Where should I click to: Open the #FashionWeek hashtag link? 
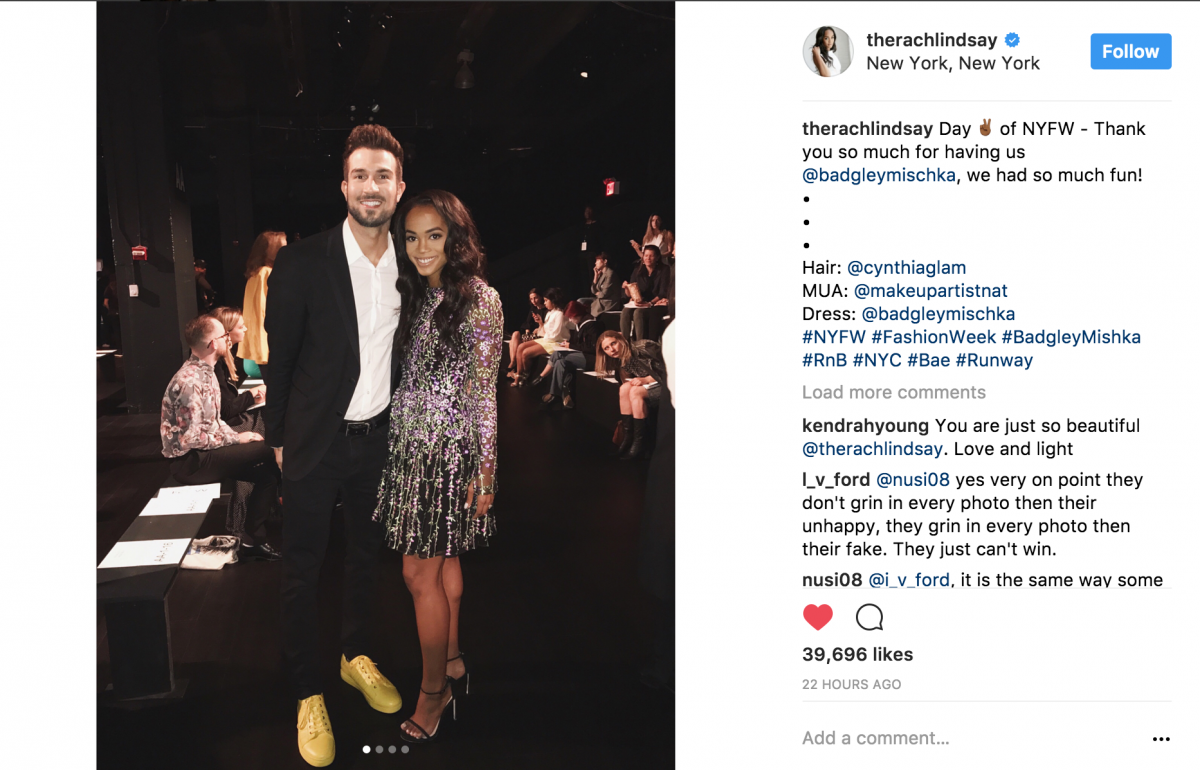[x=934, y=337]
